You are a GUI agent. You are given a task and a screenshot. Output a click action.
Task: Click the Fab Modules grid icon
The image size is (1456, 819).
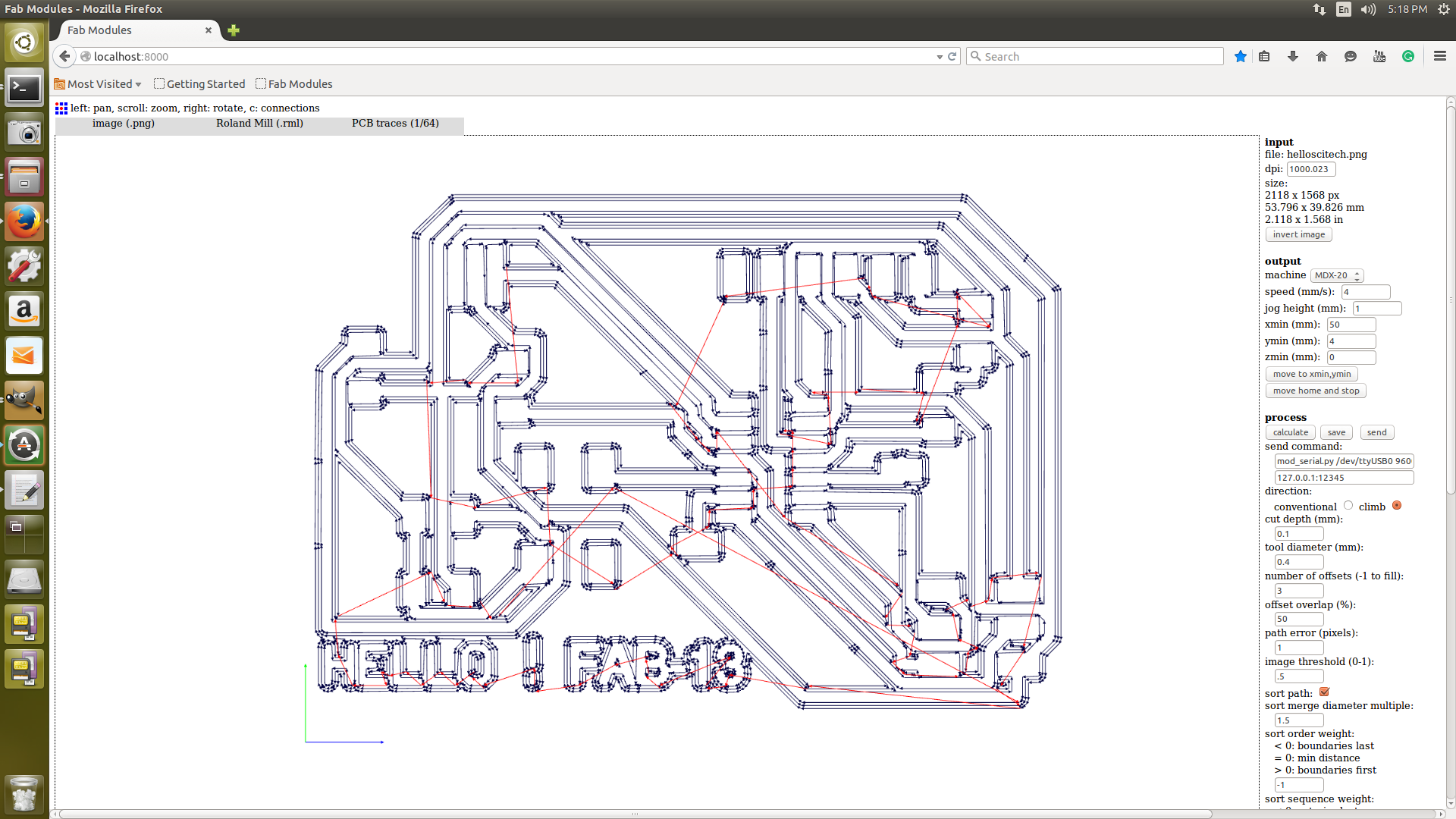pyautogui.click(x=61, y=108)
